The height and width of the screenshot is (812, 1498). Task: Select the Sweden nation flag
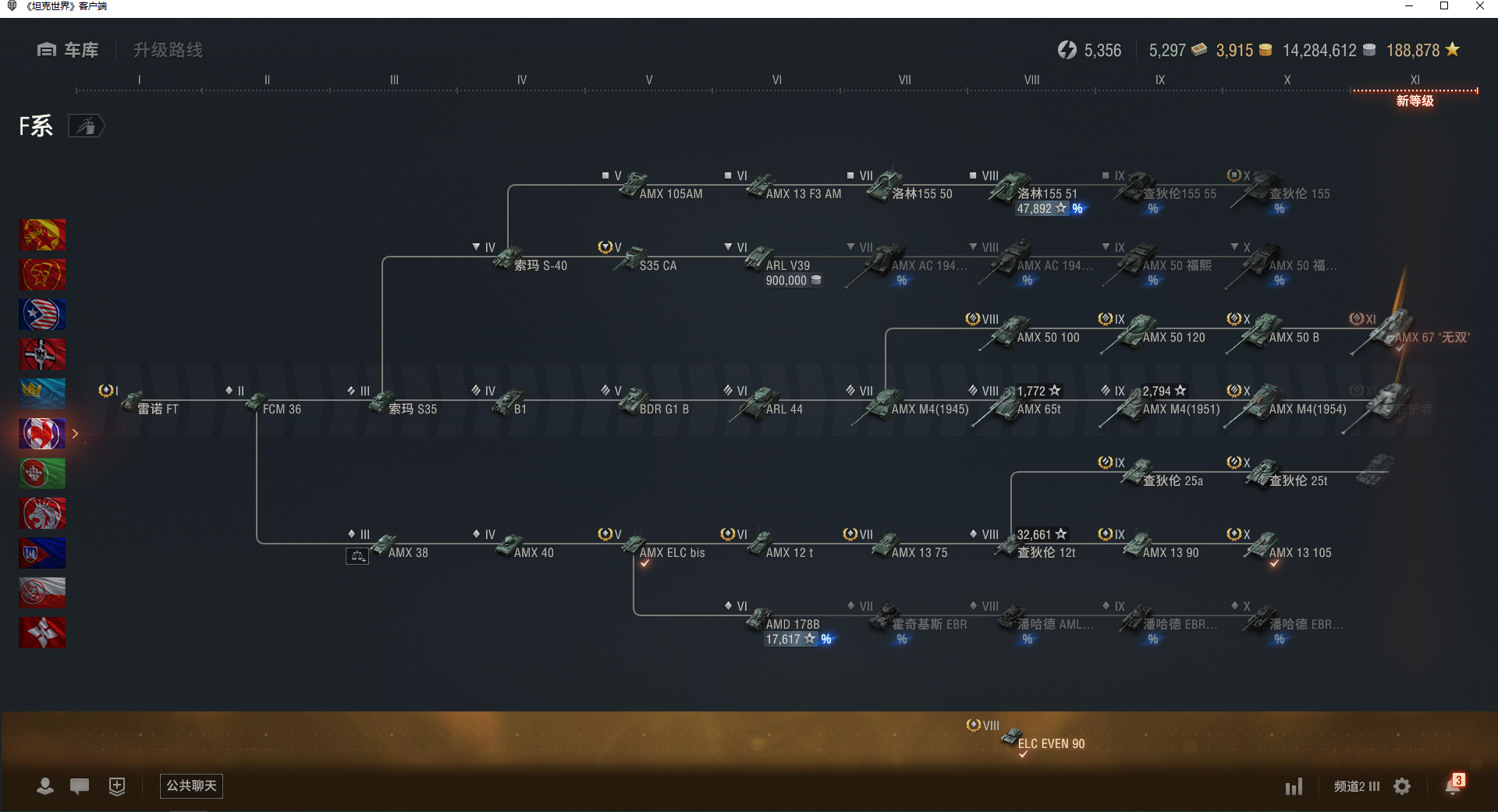42,394
